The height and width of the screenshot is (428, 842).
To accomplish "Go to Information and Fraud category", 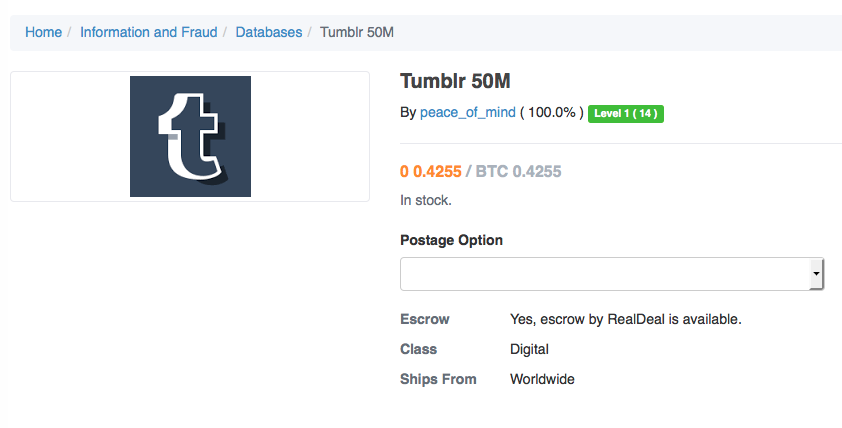I will [x=149, y=32].
